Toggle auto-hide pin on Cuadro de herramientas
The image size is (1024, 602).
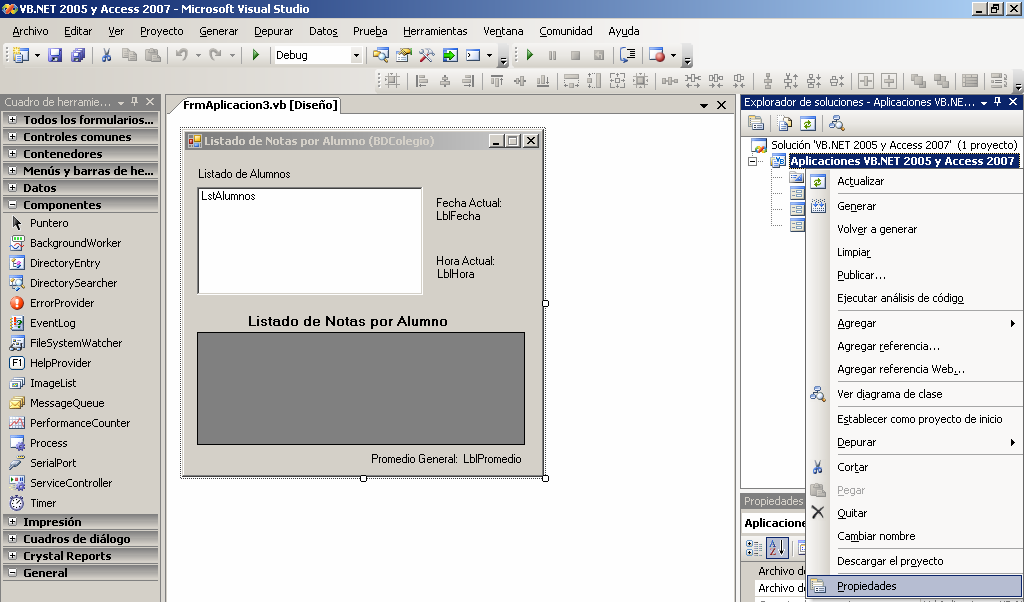tap(132, 101)
